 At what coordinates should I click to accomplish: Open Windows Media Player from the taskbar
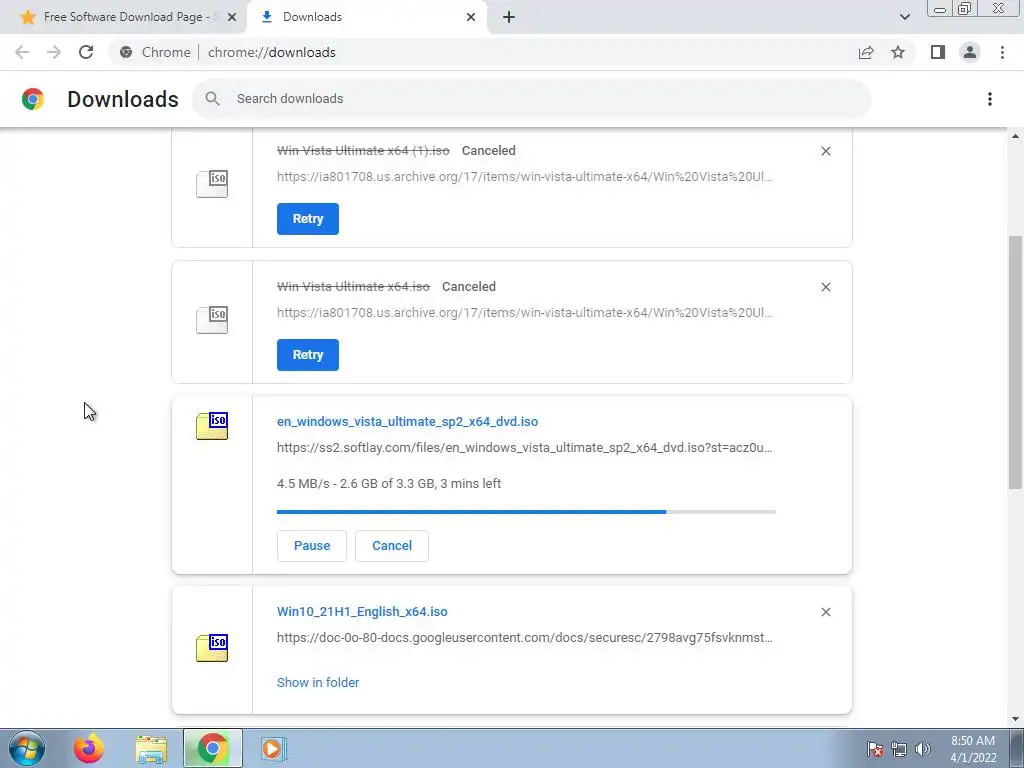click(x=272, y=749)
